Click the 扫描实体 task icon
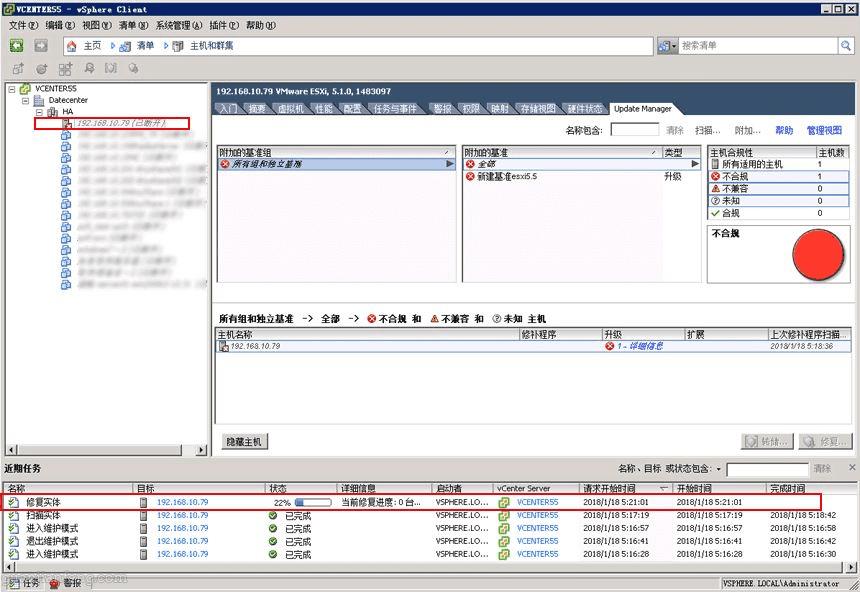The width and height of the screenshot is (860, 592). pyautogui.click(x=13, y=515)
